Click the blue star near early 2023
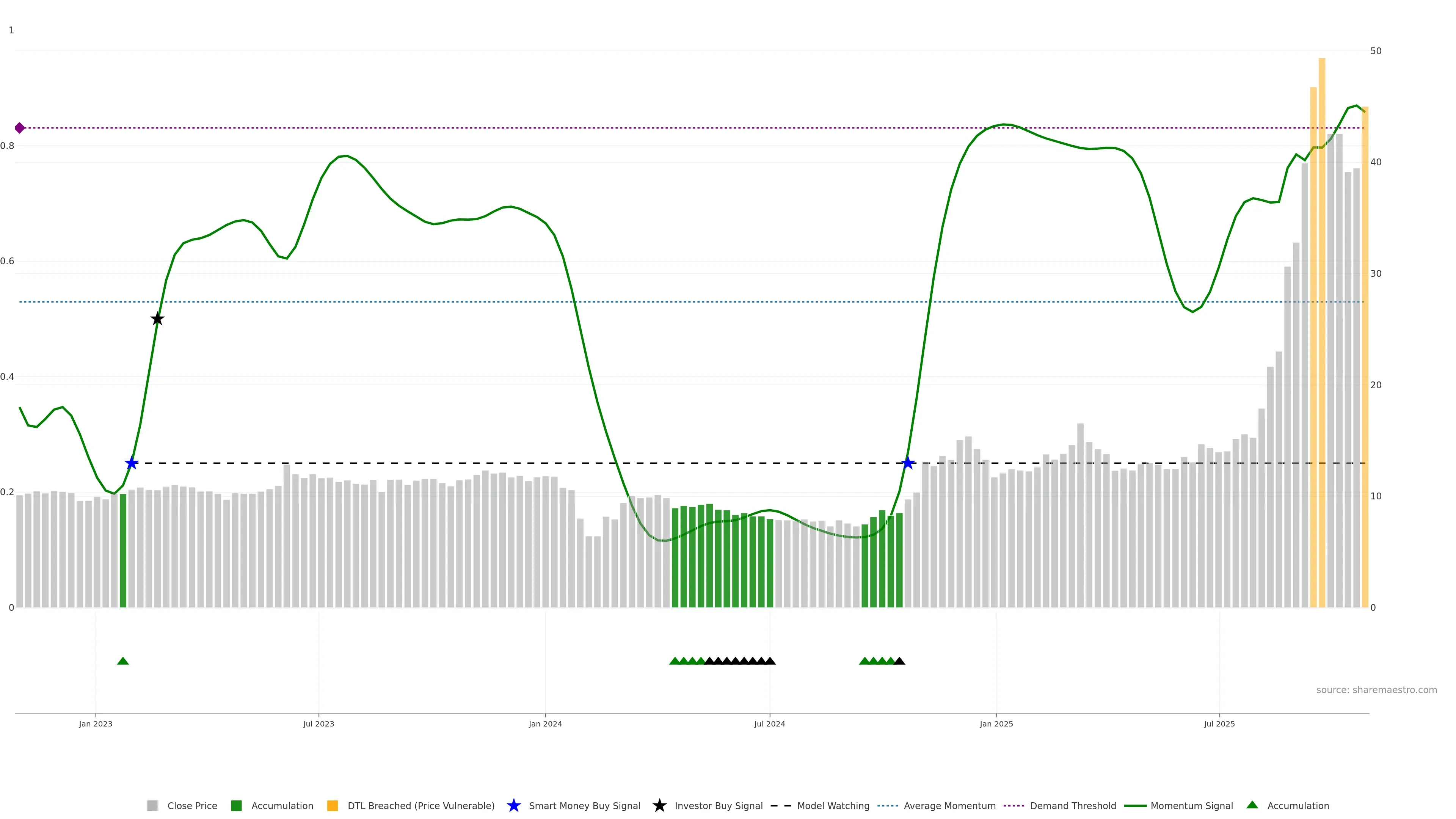This screenshot has height=819, width=1456. click(131, 463)
